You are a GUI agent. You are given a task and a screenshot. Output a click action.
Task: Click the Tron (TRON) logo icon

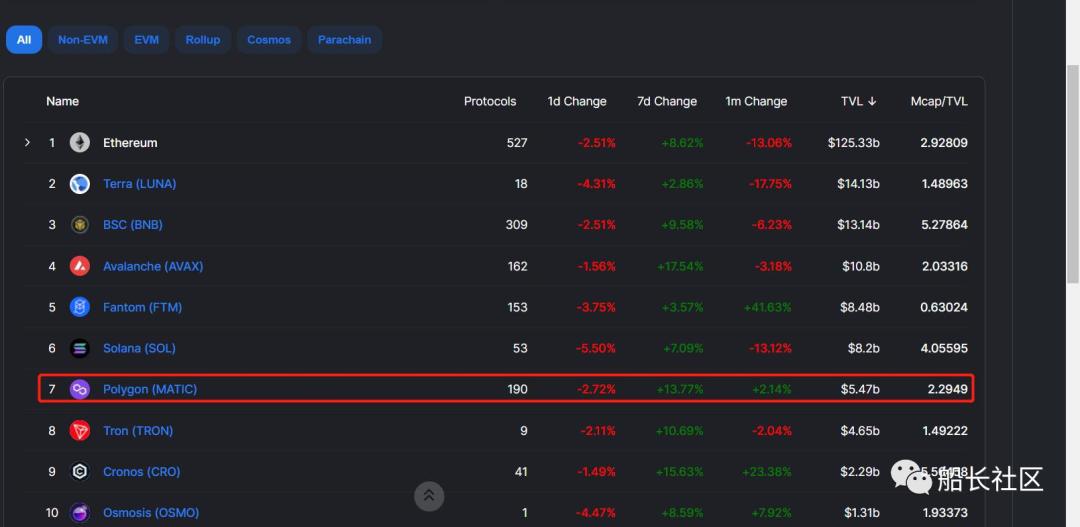click(x=80, y=431)
